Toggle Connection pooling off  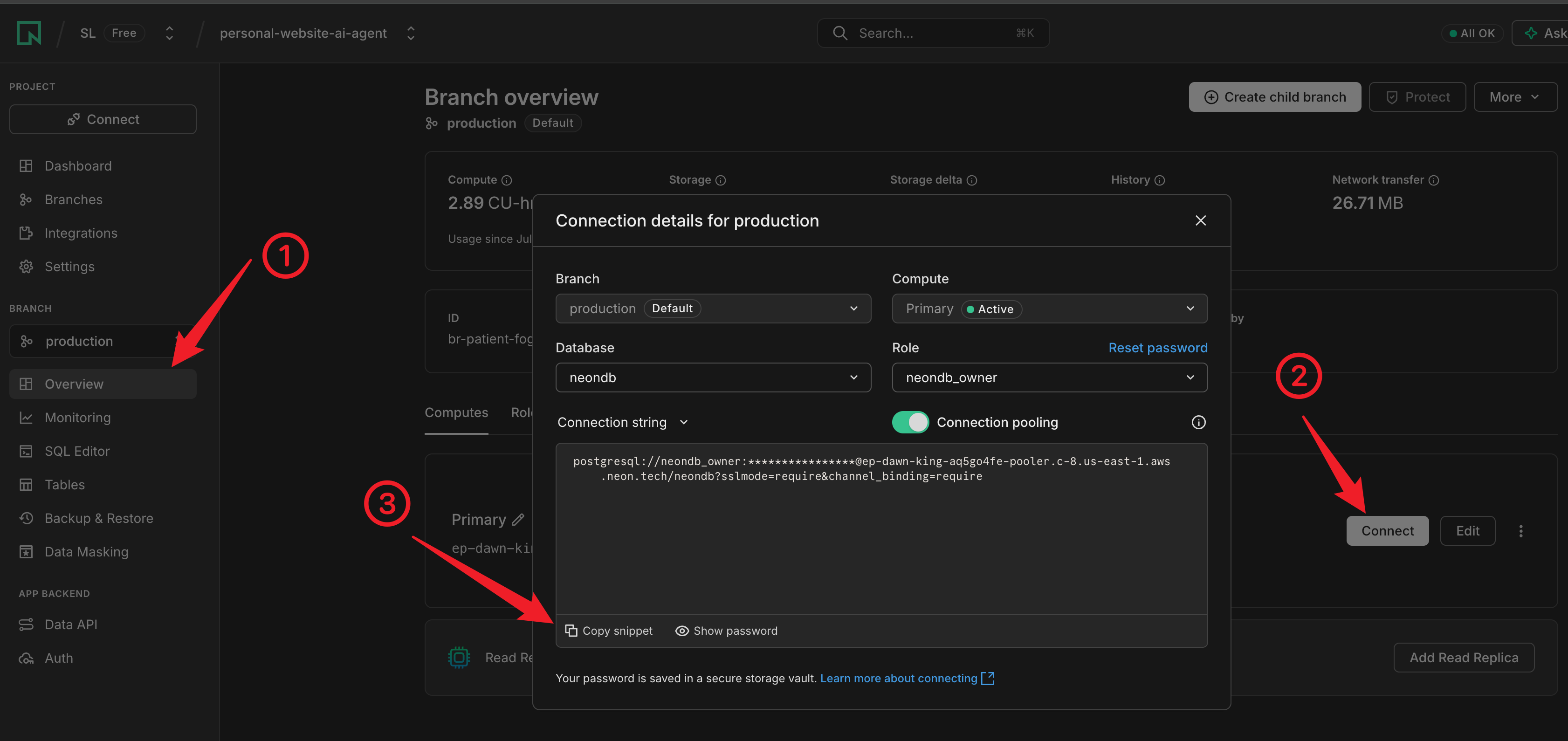pos(910,422)
